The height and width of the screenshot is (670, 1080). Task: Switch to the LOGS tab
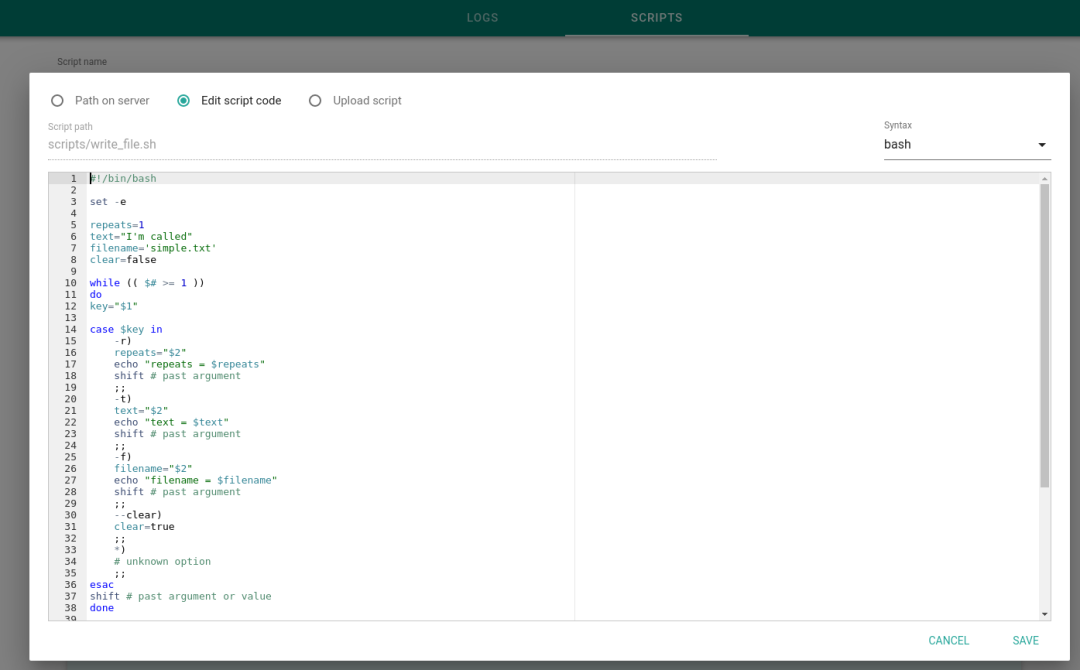tap(482, 18)
